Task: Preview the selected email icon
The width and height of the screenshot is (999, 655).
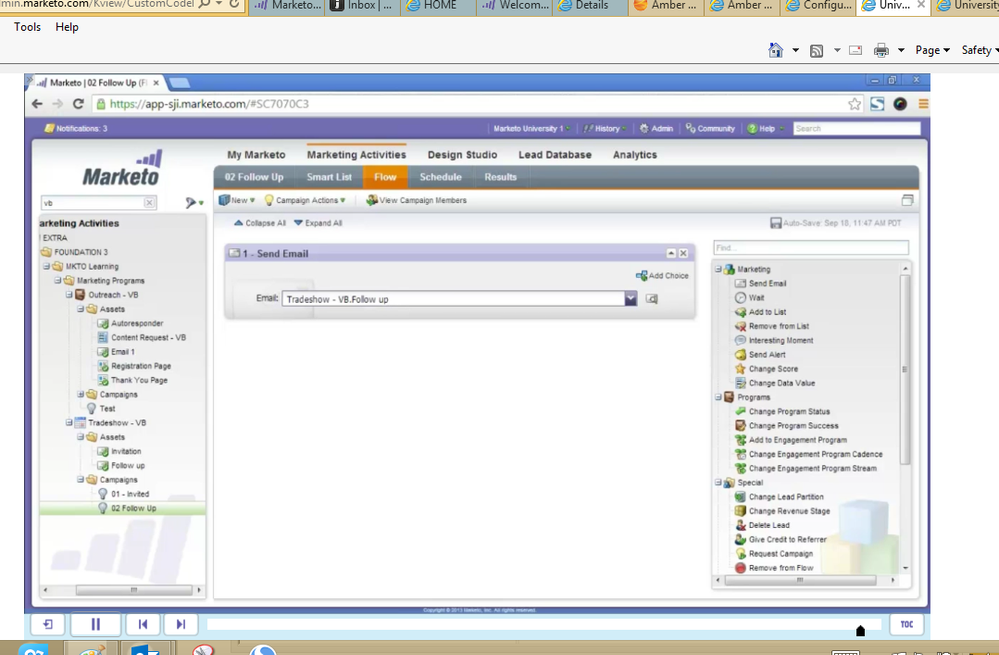Action: point(651,299)
